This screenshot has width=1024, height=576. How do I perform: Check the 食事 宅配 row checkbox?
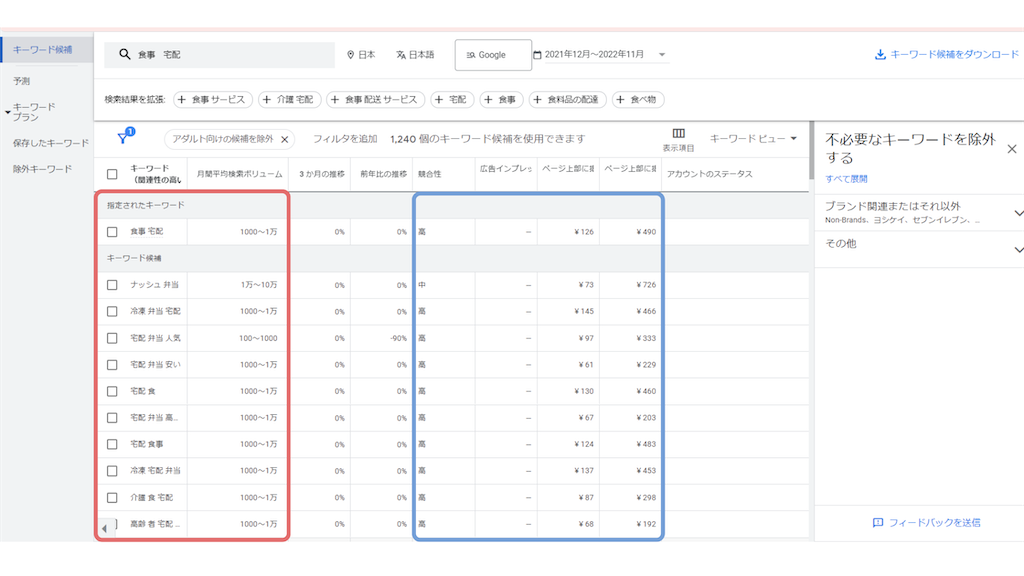(112, 232)
